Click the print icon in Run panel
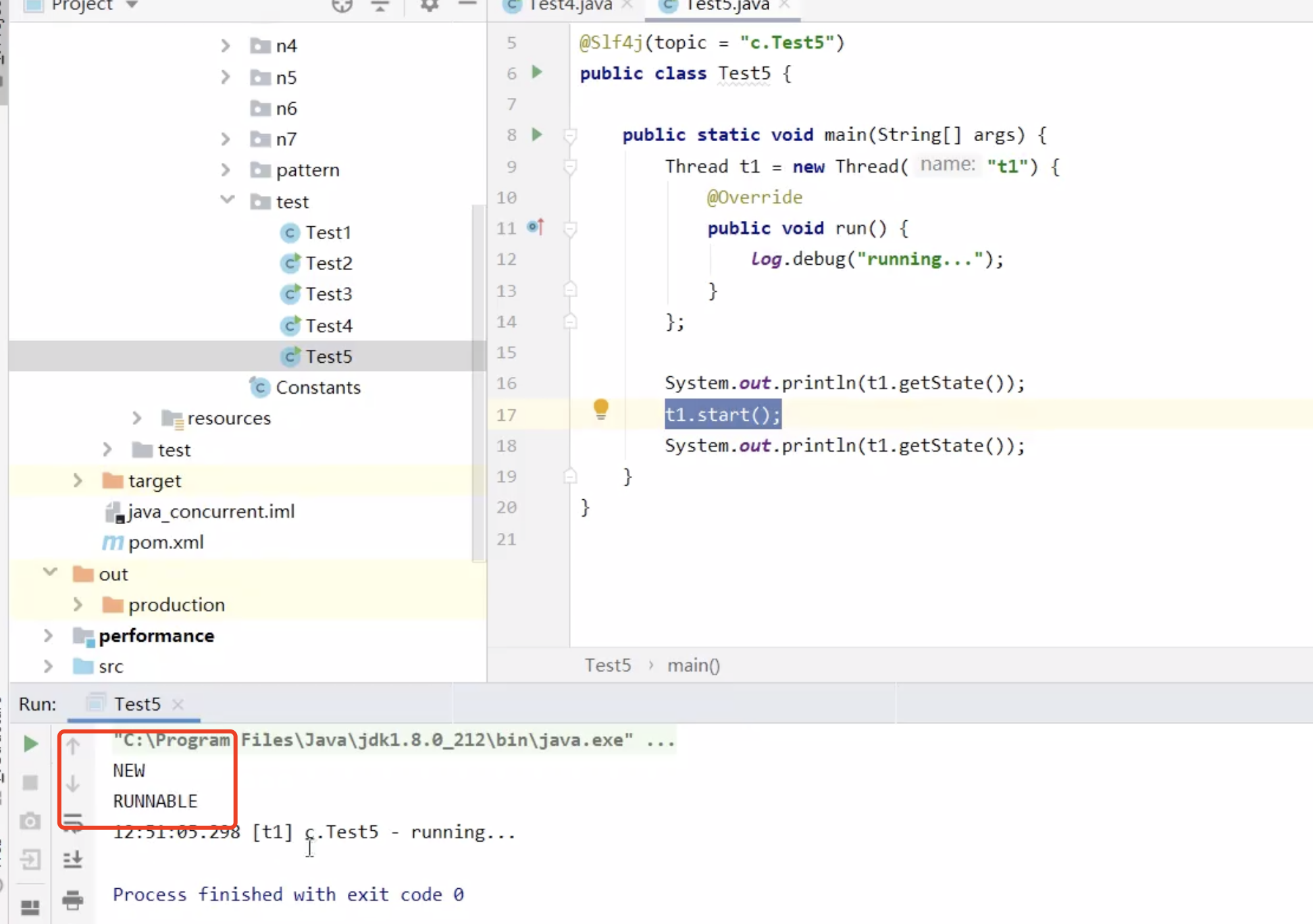The width and height of the screenshot is (1313, 924). click(x=72, y=900)
